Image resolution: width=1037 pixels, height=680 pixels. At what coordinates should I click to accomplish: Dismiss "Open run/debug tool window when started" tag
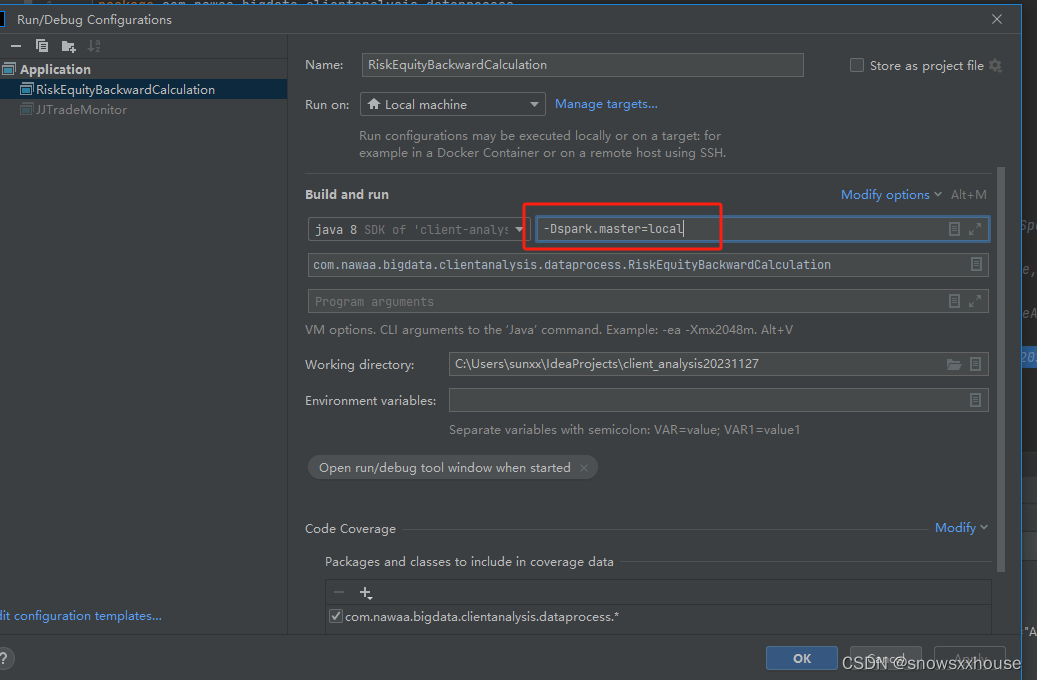[x=585, y=467]
